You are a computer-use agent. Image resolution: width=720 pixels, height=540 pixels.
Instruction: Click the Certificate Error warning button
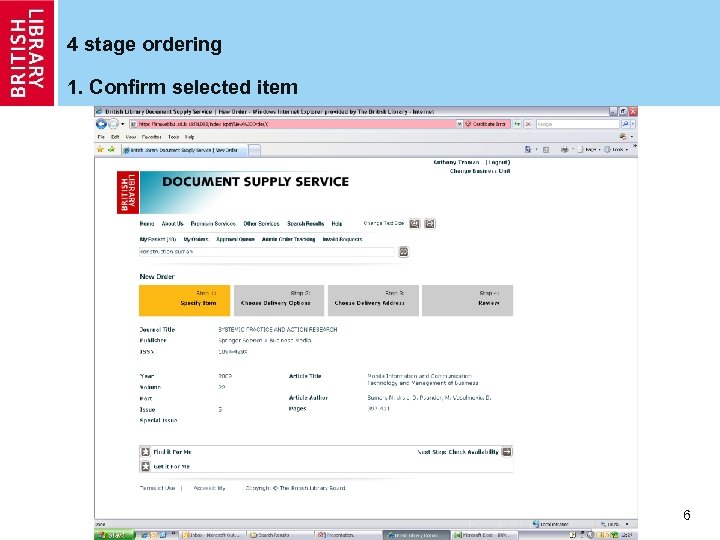pyautogui.click(x=486, y=124)
